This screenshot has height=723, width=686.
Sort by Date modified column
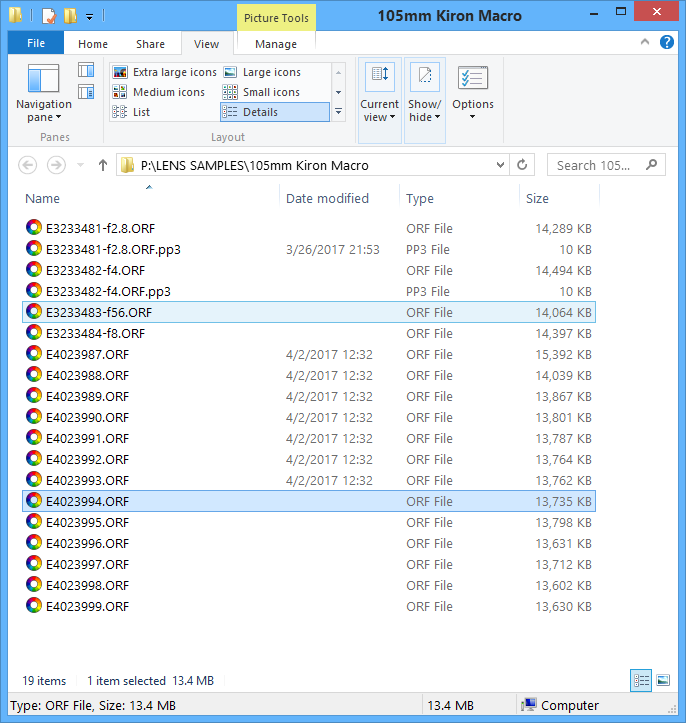pyautogui.click(x=327, y=198)
